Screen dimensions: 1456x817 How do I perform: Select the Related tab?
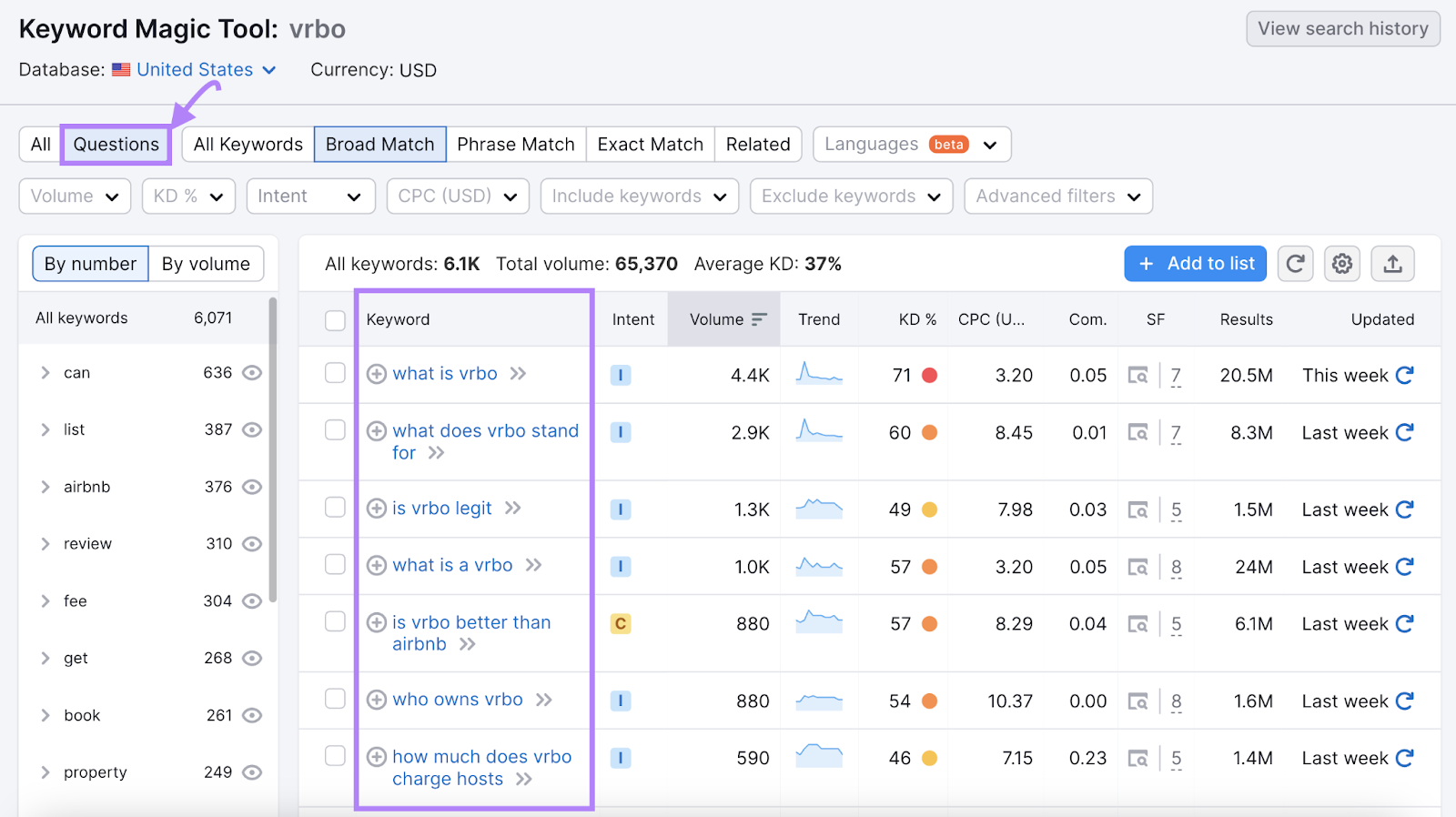tap(758, 145)
